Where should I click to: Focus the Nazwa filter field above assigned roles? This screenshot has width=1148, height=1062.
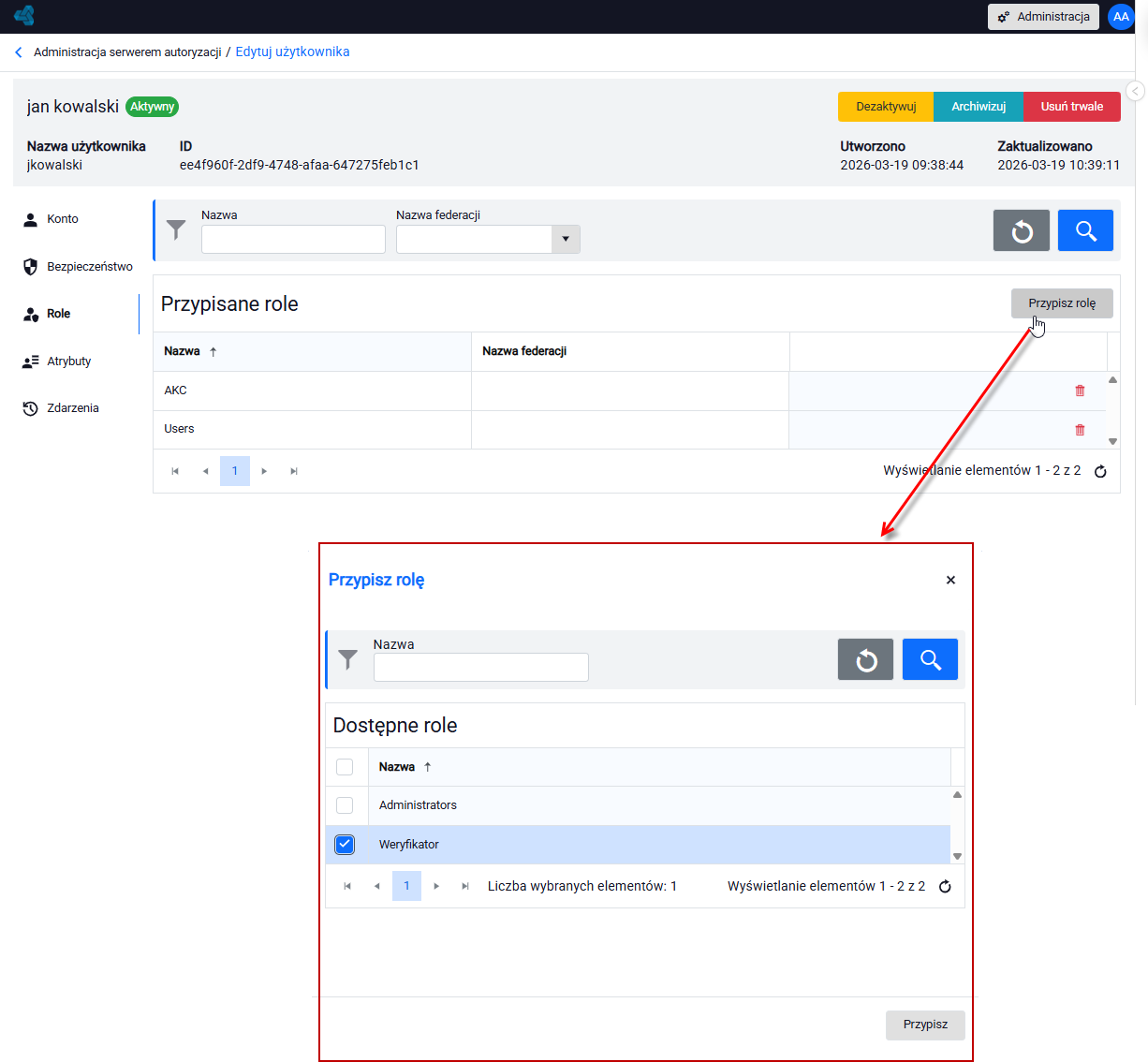click(x=293, y=240)
